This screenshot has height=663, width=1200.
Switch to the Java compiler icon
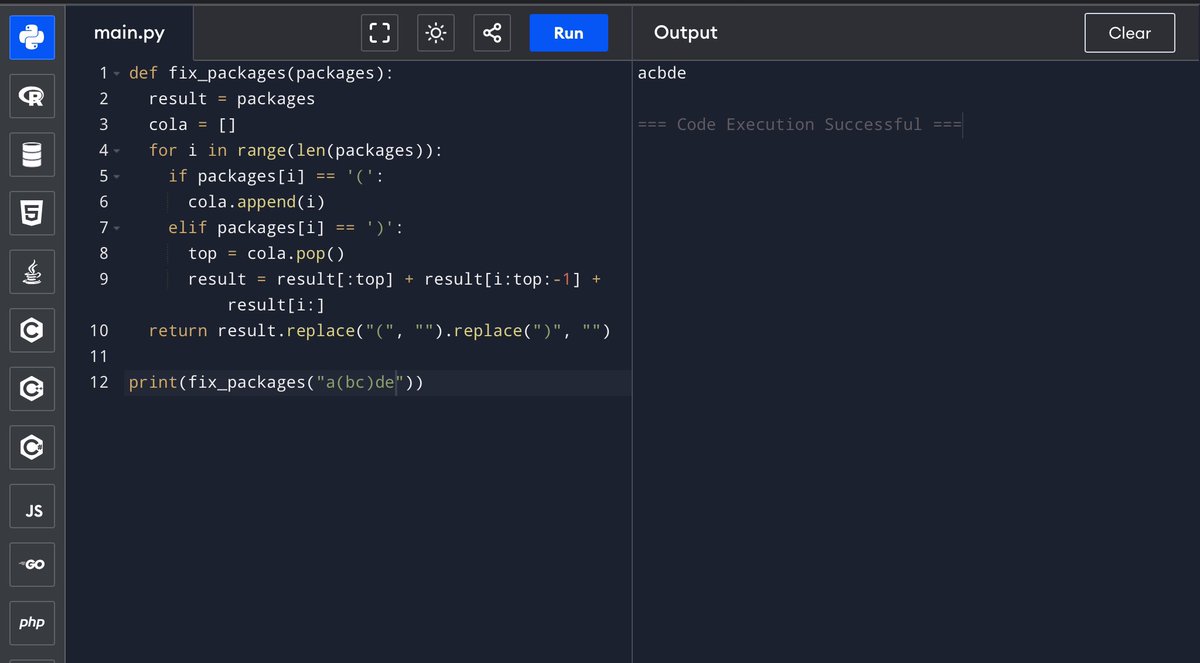[x=31, y=272]
